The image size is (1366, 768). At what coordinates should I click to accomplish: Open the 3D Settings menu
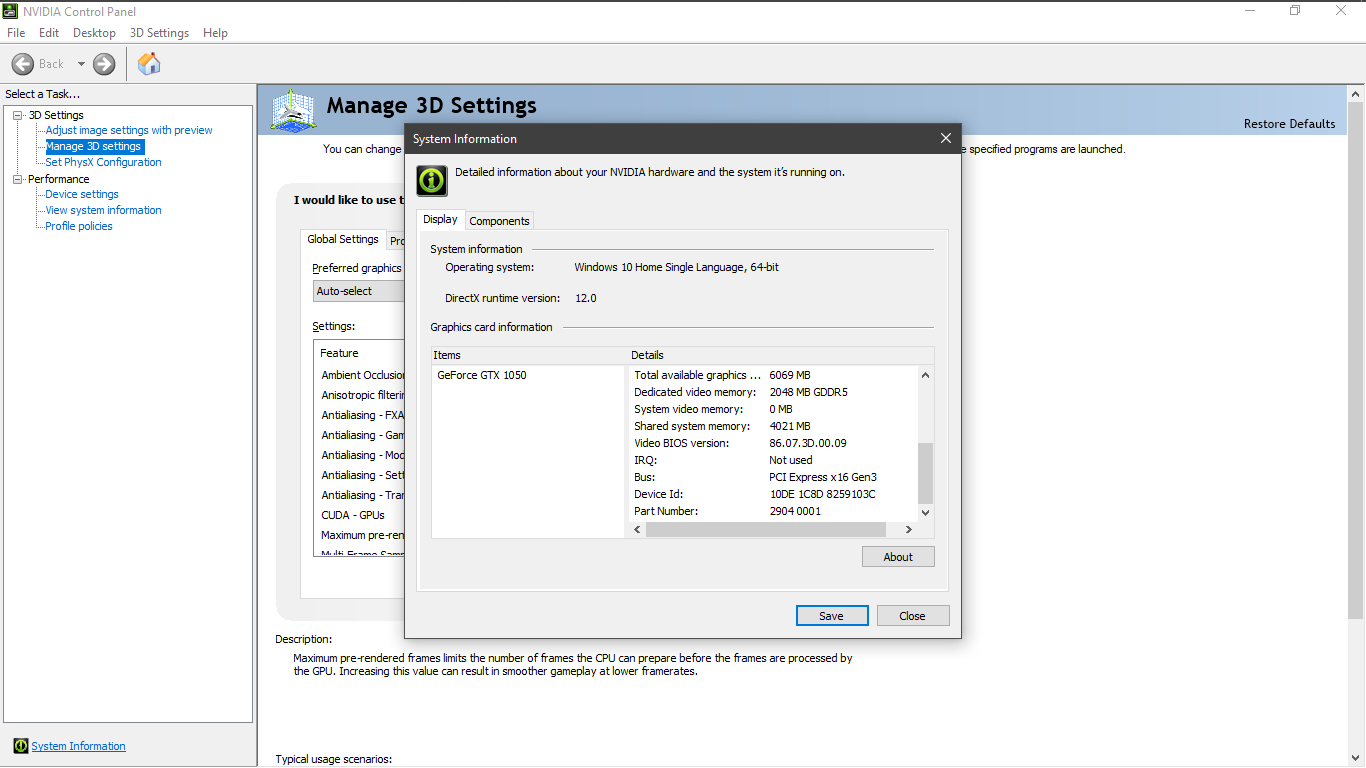point(160,33)
